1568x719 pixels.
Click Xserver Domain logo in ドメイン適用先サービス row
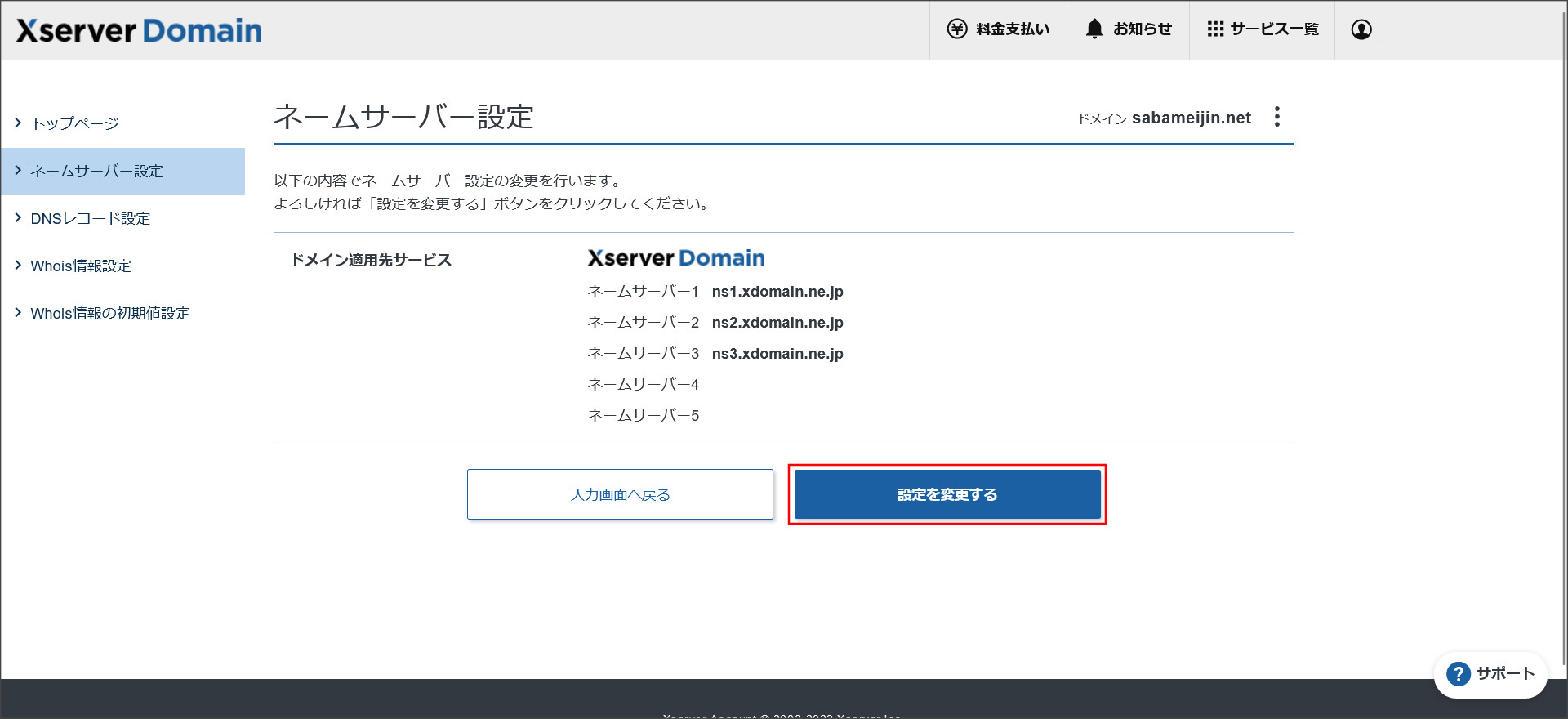(x=676, y=258)
